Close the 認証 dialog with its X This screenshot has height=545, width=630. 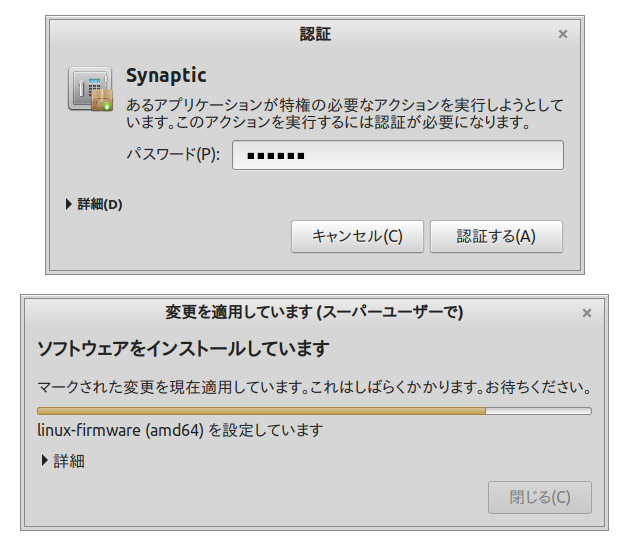pyautogui.click(x=563, y=34)
